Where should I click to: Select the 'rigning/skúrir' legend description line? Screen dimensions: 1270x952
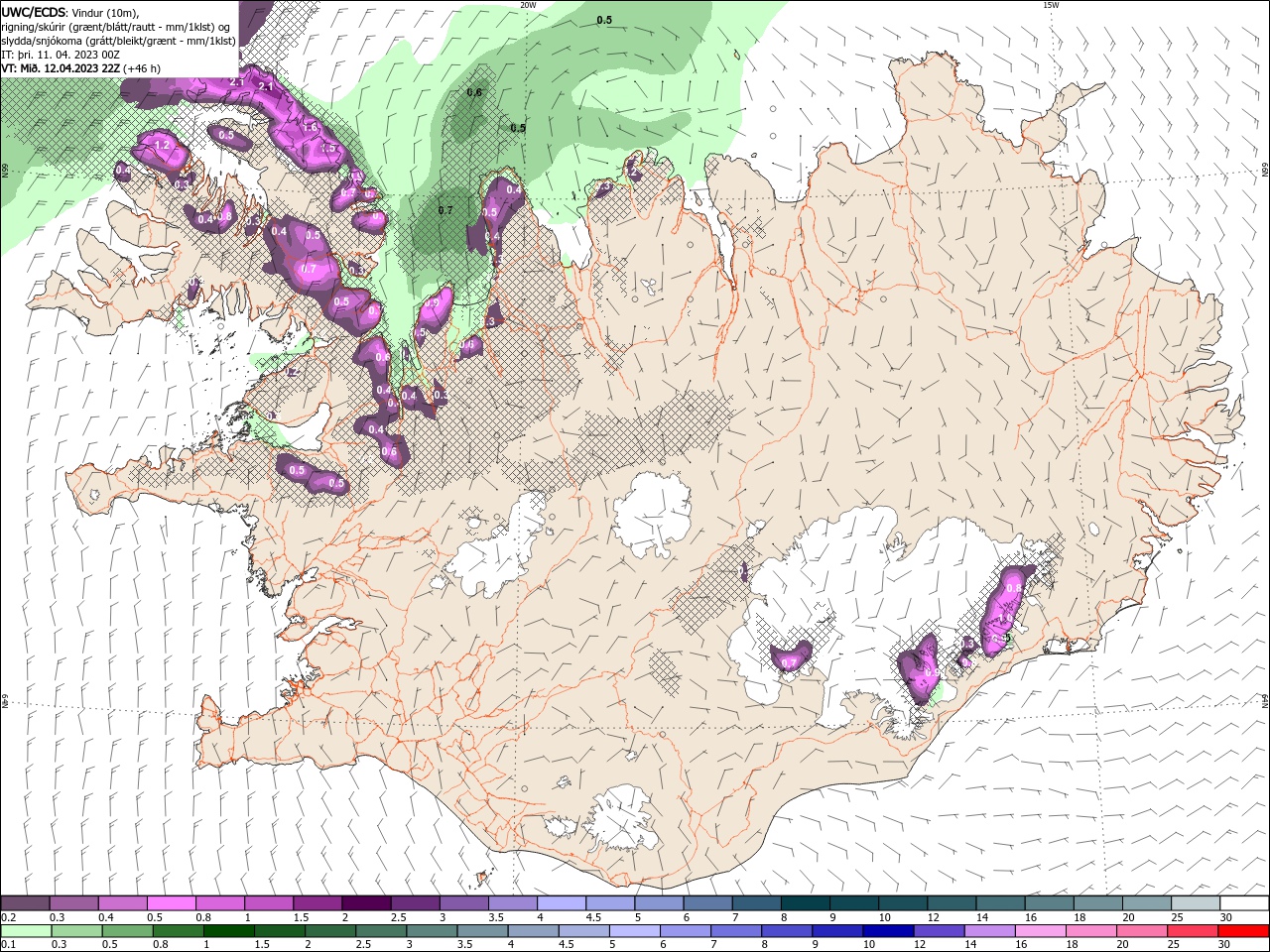coord(116,27)
